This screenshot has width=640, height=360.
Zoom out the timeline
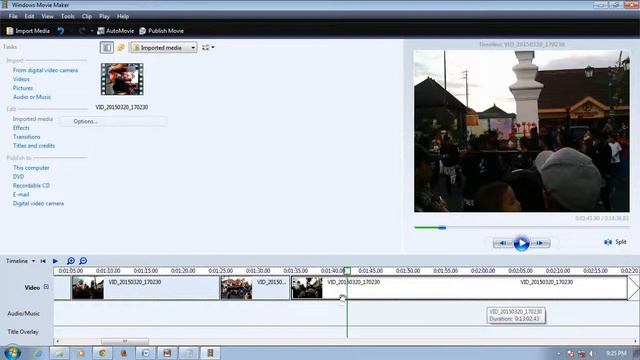pyautogui.click(x=83, y=261)
